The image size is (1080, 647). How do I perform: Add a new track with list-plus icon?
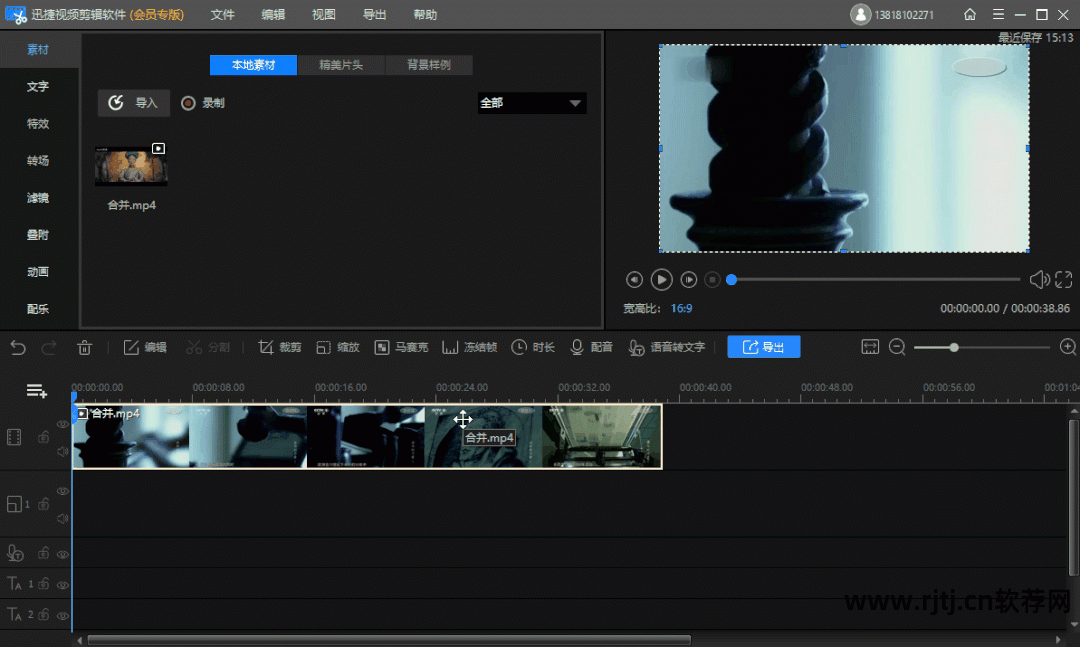[x=37, y=391]
